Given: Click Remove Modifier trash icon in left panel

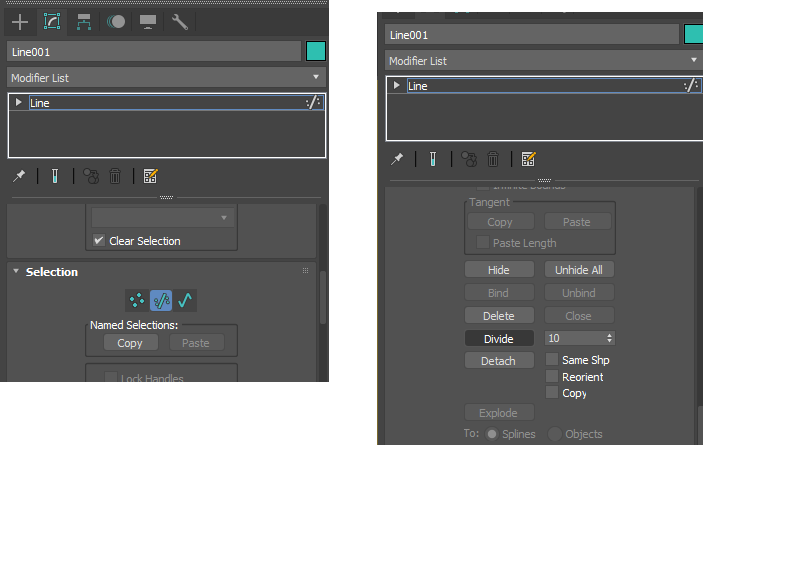Looking at the screenshot, I should (115, 176).
